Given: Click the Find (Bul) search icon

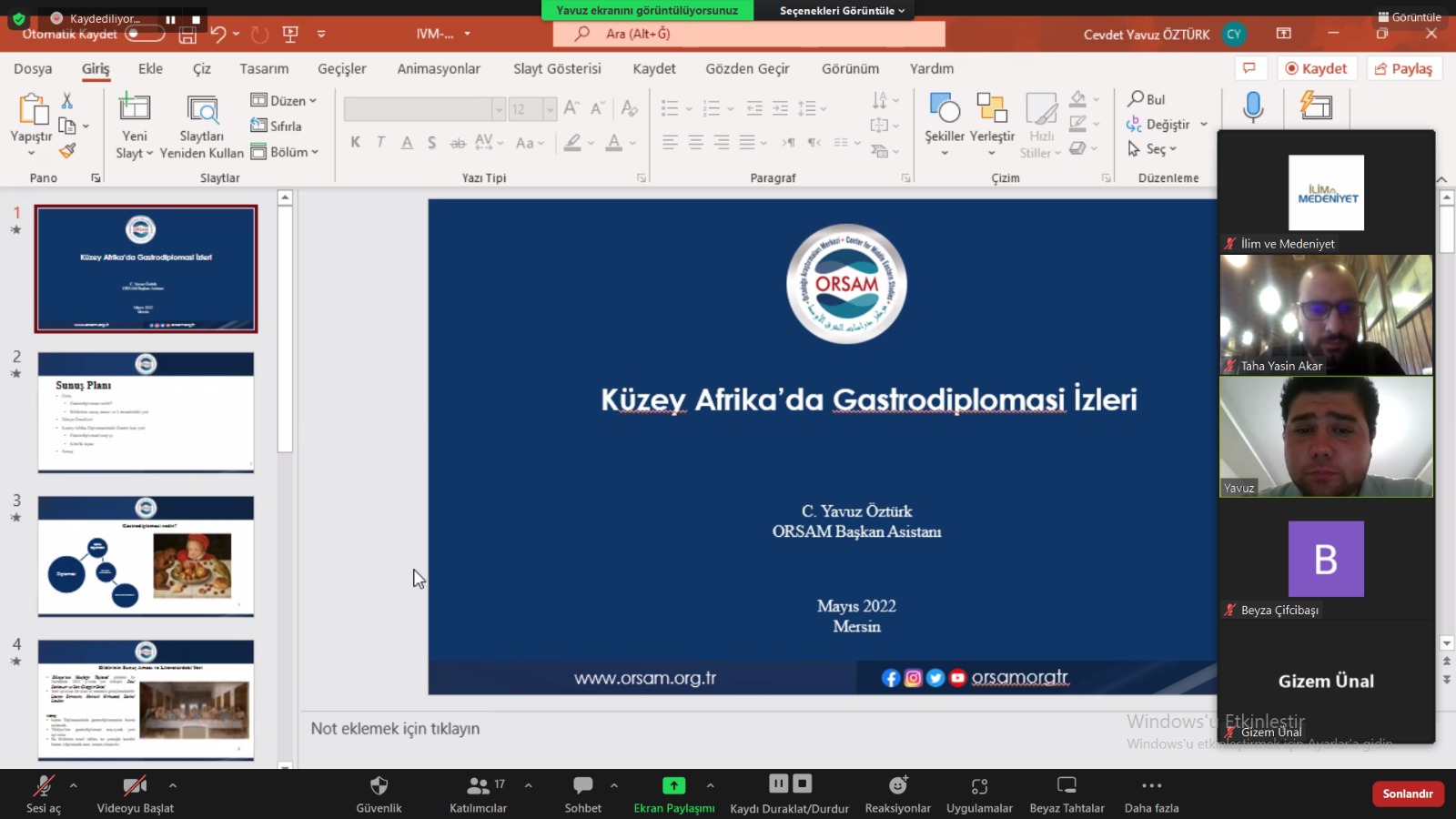Looking at the screenshot, I should coord(1136,98).
